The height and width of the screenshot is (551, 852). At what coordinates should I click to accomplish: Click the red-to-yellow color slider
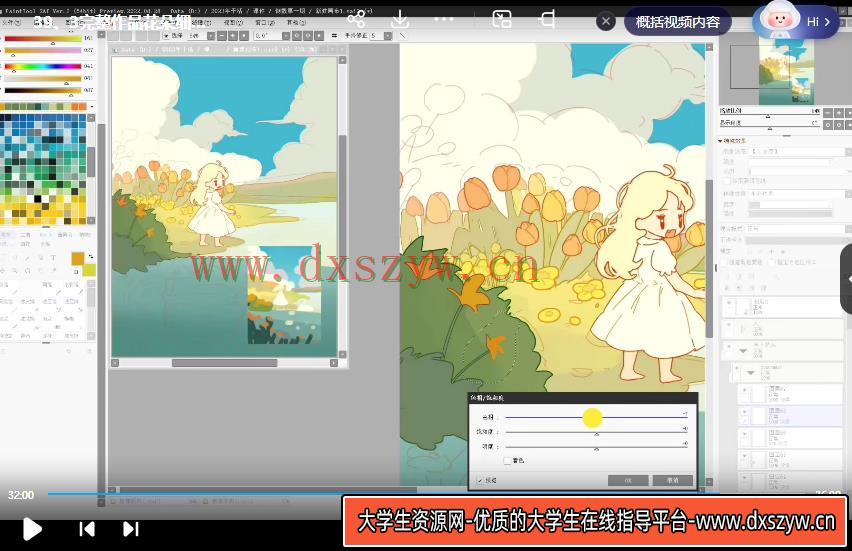(x=43, y=39)
